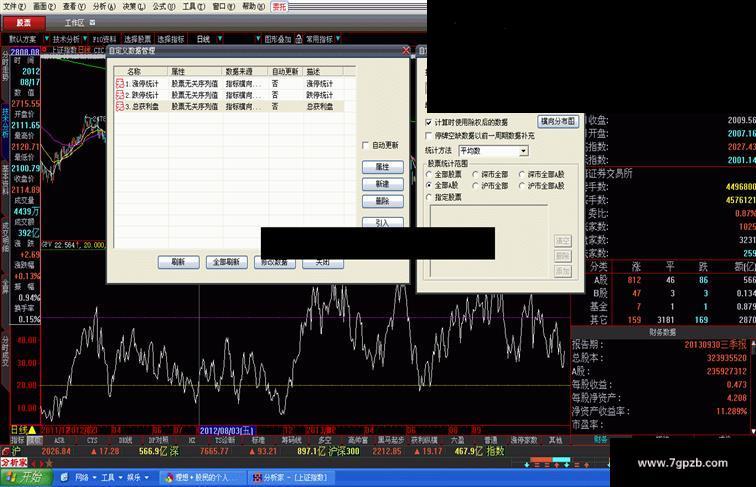Click the red icon beside 总获利盘
Viewport: 756px width, 487px height.
pyautogui.click(x=120, y=107)
